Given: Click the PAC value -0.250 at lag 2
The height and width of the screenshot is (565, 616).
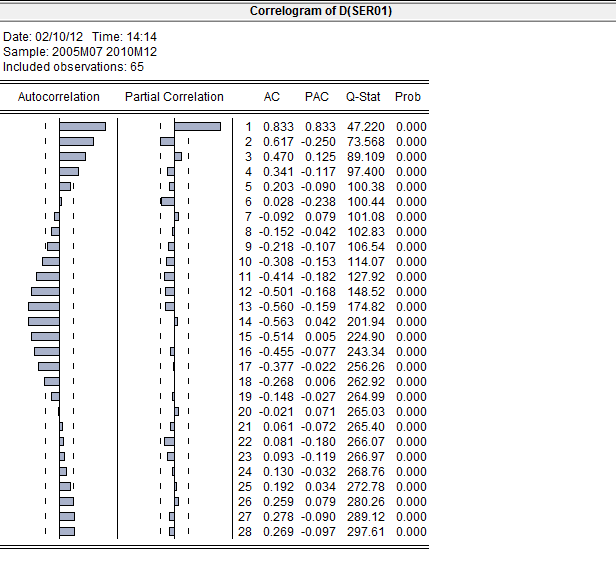Looking at the screenshot, I should 319,142.
